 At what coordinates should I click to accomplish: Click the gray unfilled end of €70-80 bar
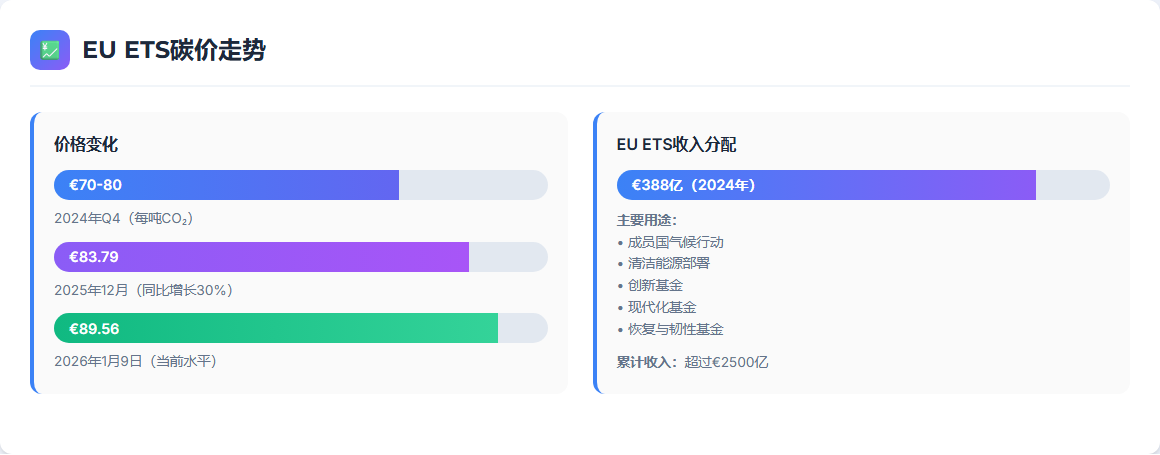coord(473,185)
